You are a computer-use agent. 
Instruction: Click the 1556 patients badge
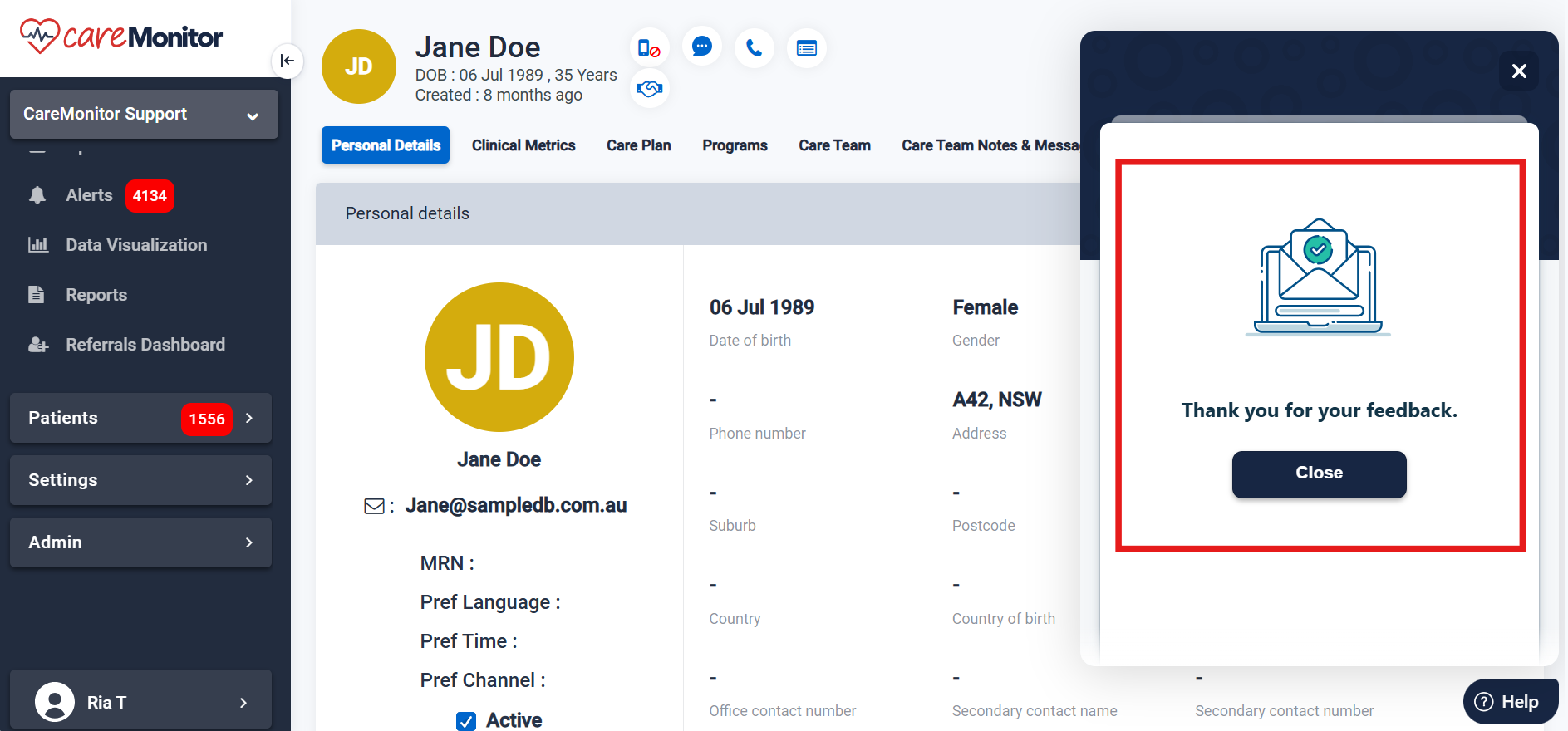[x=207, y=419]
